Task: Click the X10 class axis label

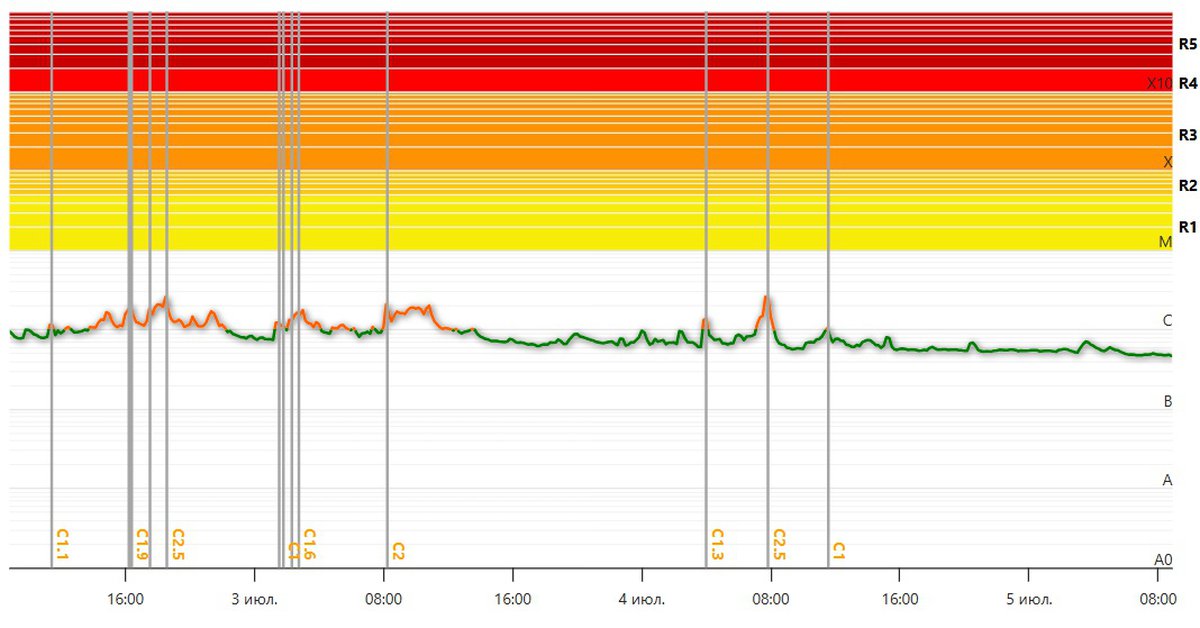Action: pos(1159,84)
